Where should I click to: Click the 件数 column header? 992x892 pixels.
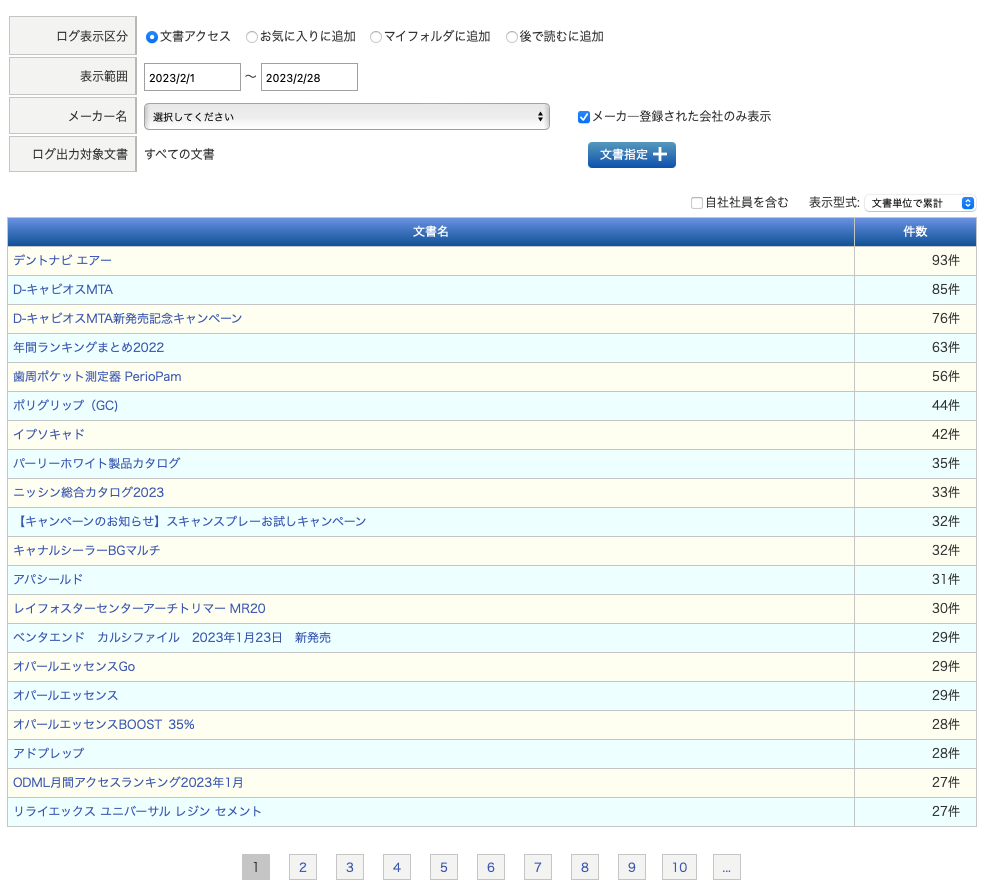(915, 232)
